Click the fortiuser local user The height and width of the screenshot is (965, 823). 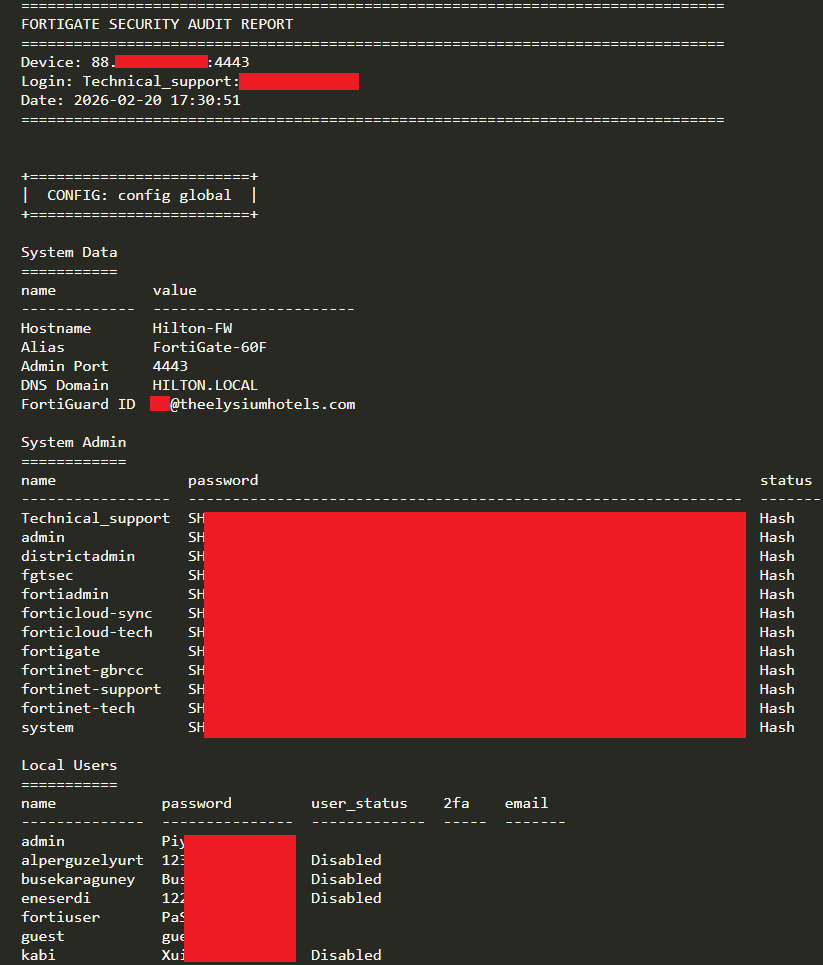[x=60, y=918]
